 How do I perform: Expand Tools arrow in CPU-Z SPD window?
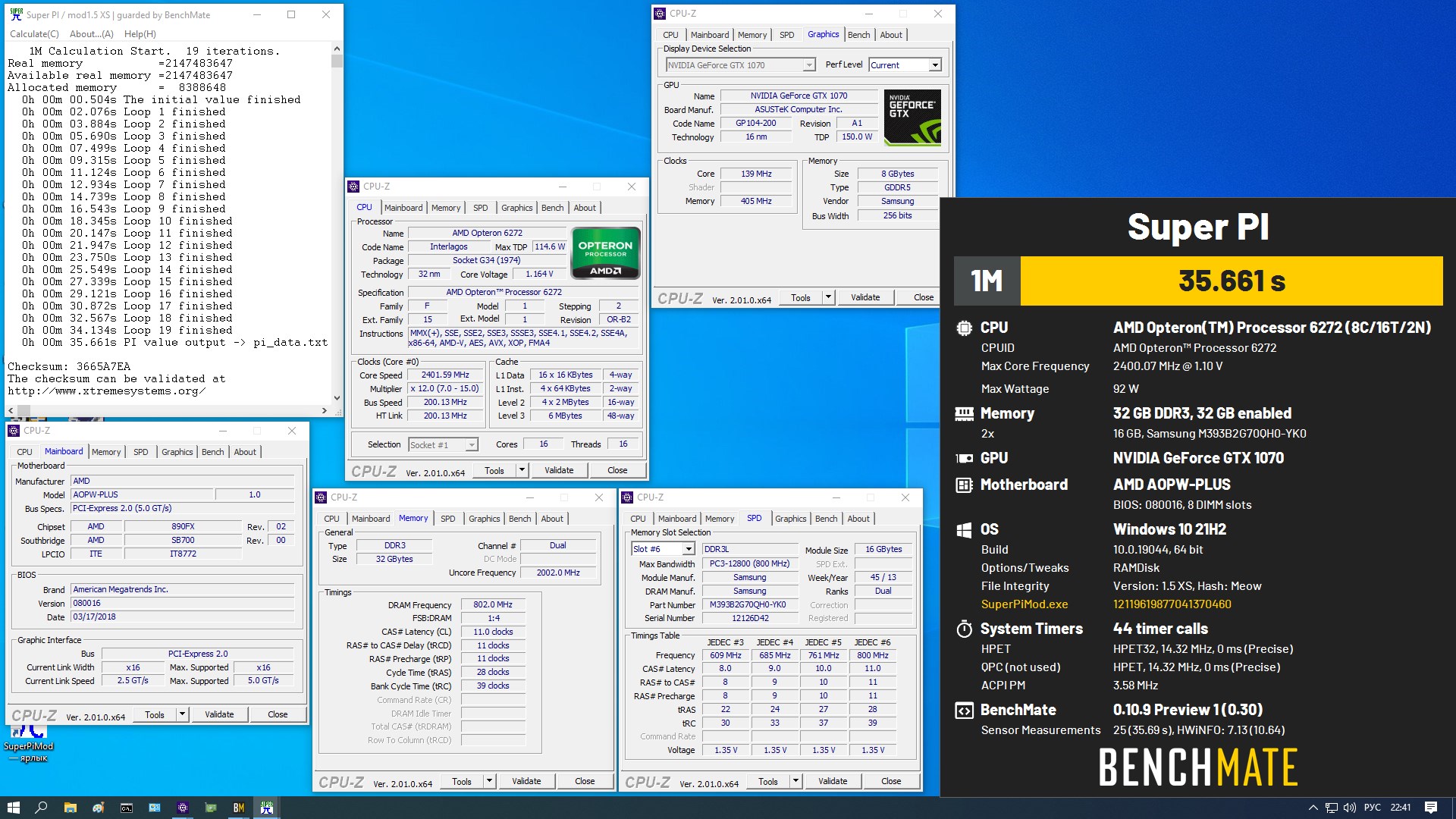coord(795,781)
